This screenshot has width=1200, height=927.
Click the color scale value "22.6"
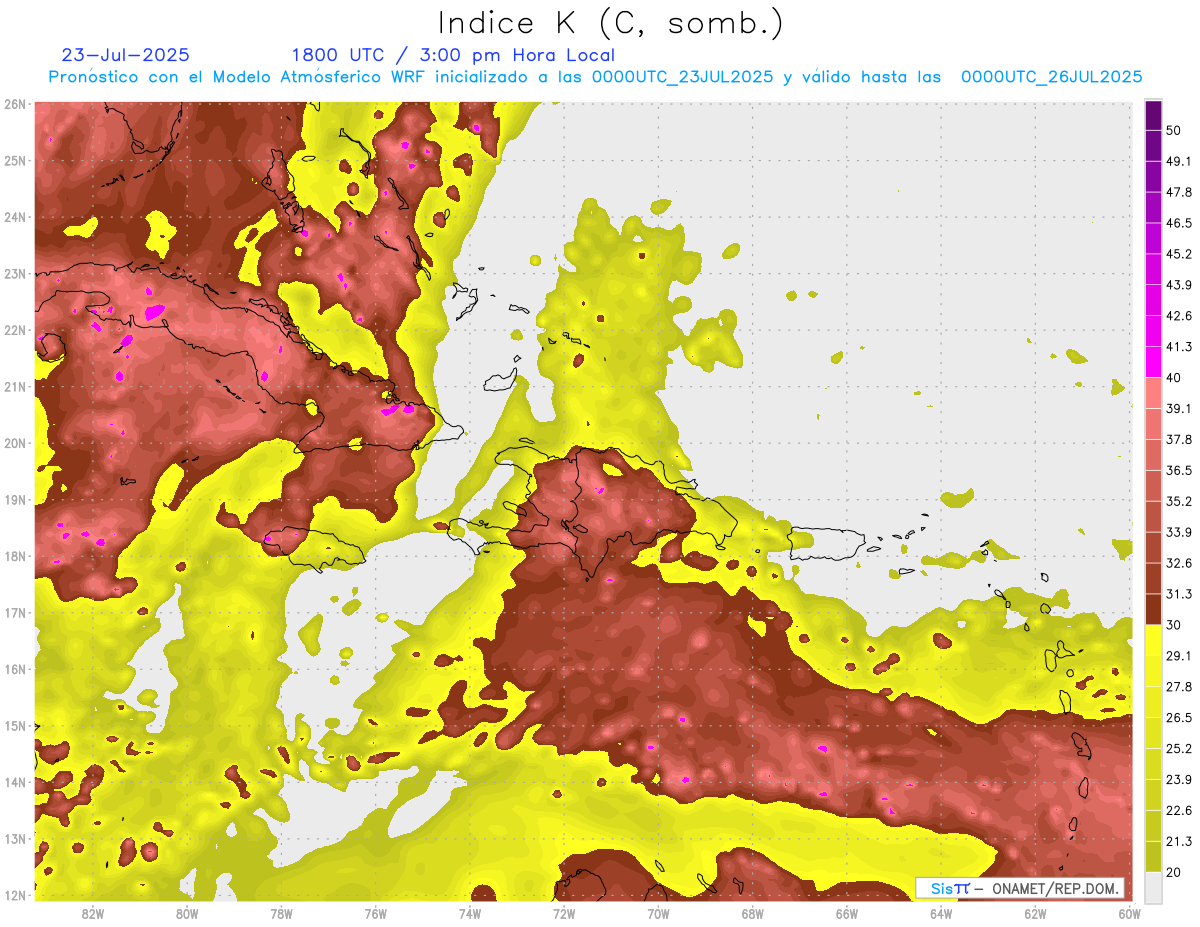1179,809
